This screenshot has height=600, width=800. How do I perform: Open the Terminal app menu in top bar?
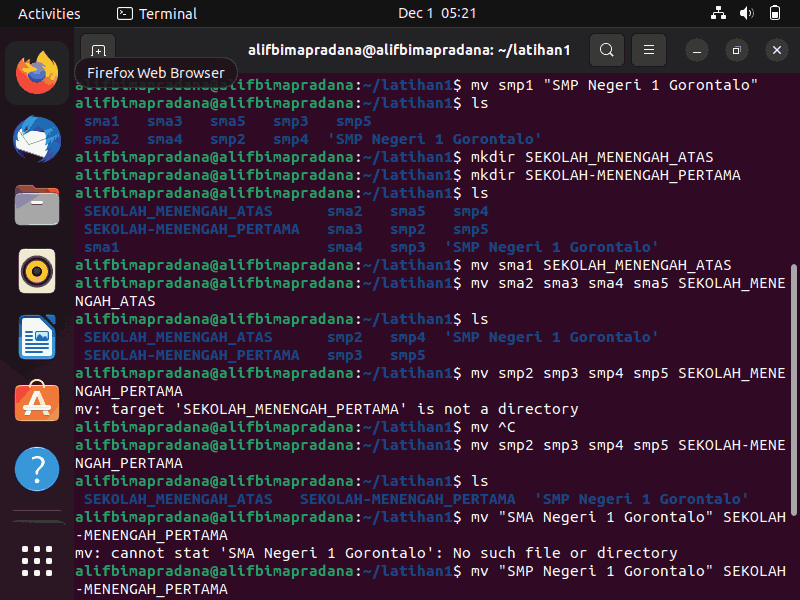157,14
